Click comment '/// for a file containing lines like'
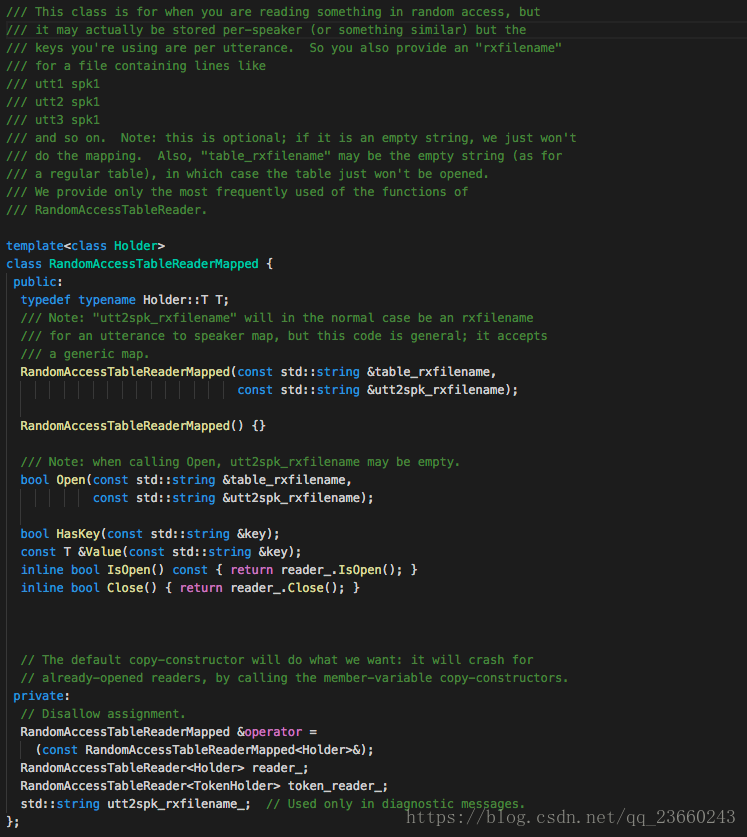This screenshot has height=837, width=747. click(x=136, y=66)
